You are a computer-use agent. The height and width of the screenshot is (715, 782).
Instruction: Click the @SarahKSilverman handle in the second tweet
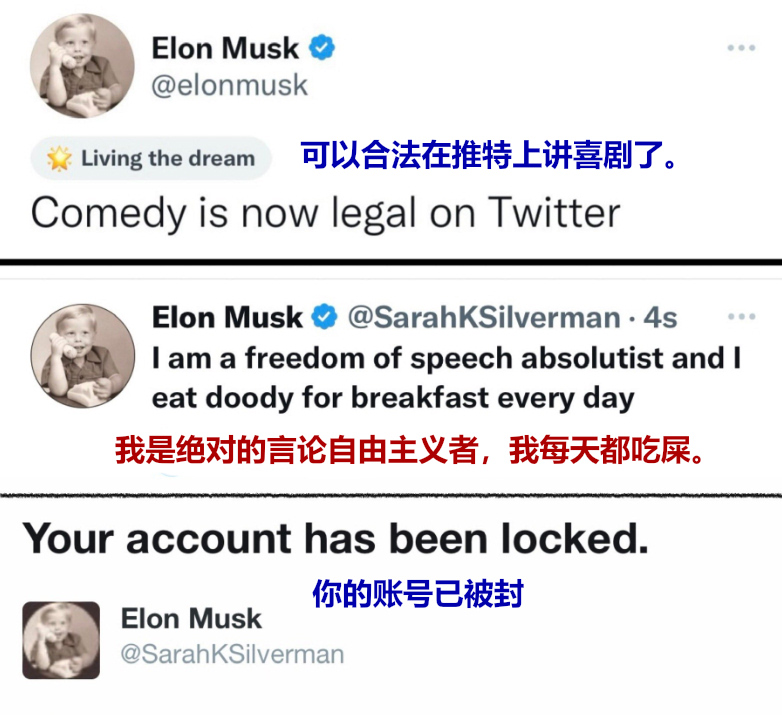[x=484, y=317]
